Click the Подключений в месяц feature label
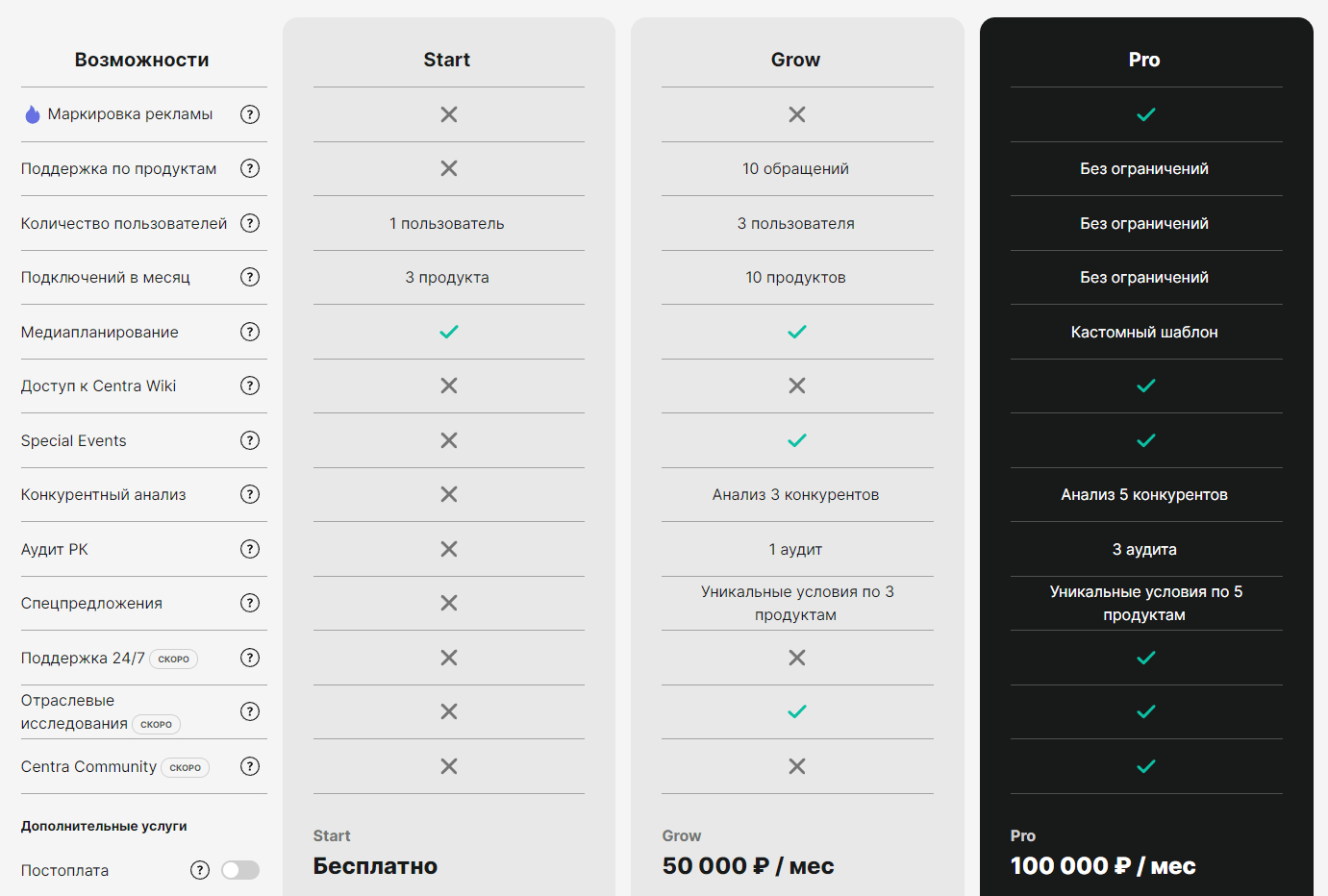The width and height of the screenshot is (1328, 896). pos(106,277)
